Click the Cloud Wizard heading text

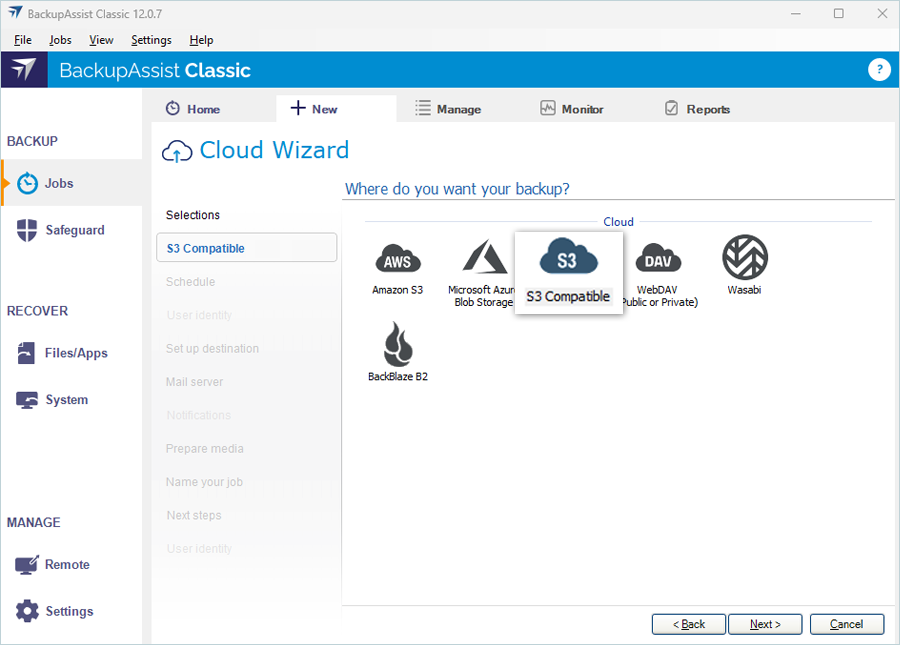point(274,150)
